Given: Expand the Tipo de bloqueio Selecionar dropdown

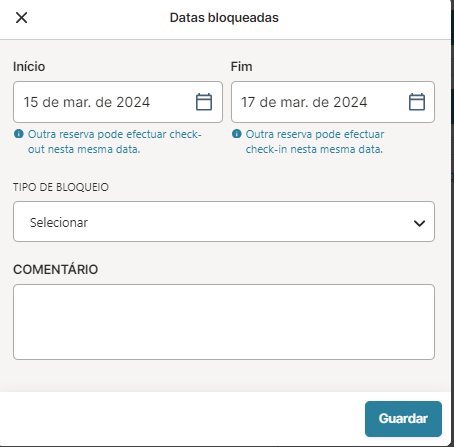Looking at the screenshot, I should click(224, 222).
